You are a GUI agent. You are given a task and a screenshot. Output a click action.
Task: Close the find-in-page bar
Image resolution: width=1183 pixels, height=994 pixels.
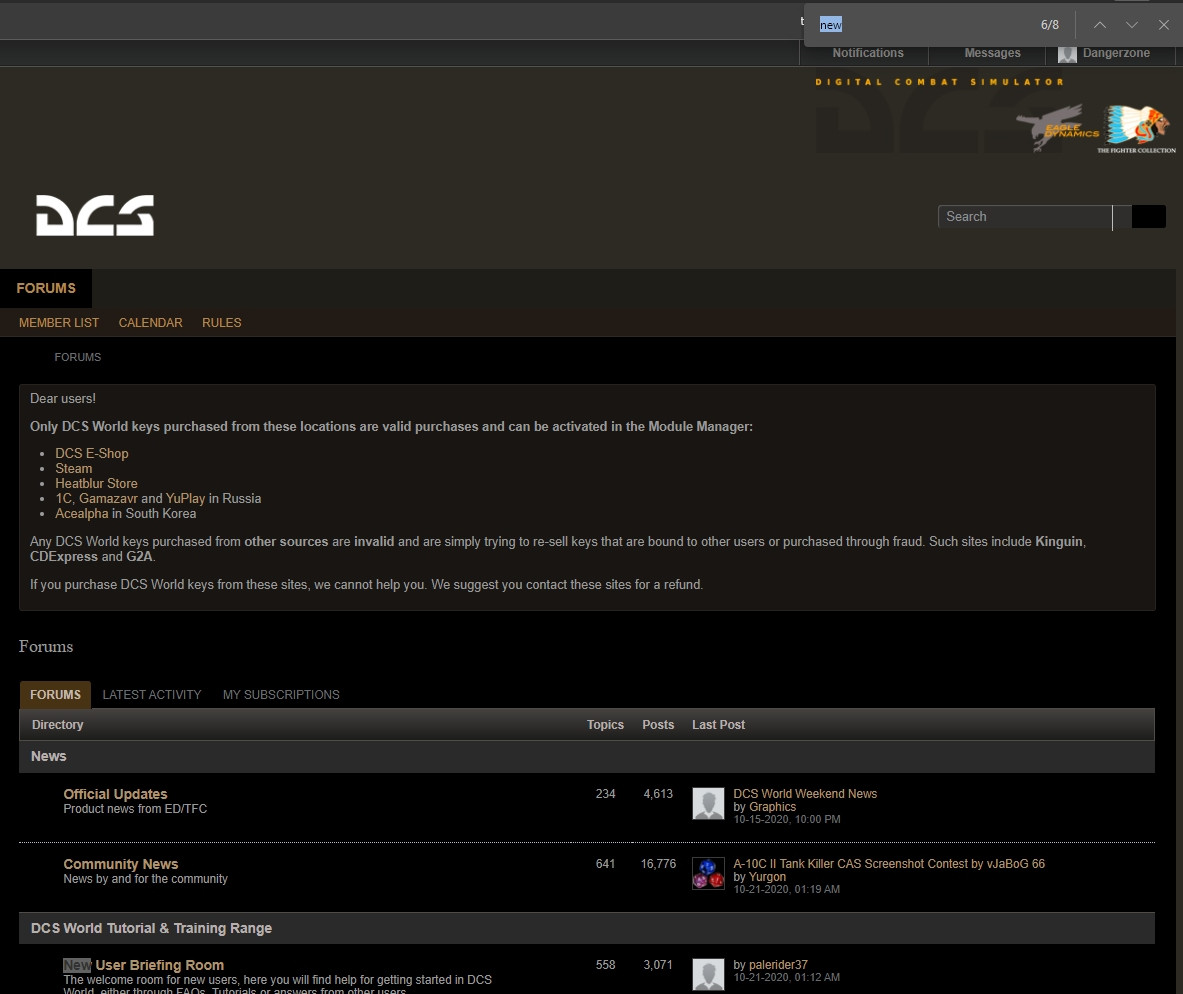1163,25
